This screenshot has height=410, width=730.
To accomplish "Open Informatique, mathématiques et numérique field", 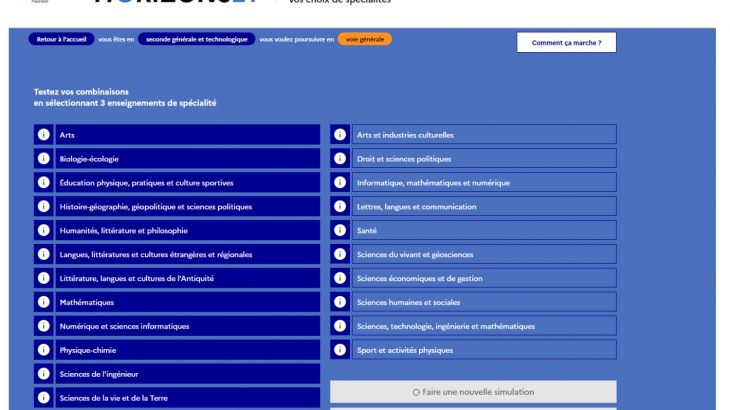I will 483,183.
